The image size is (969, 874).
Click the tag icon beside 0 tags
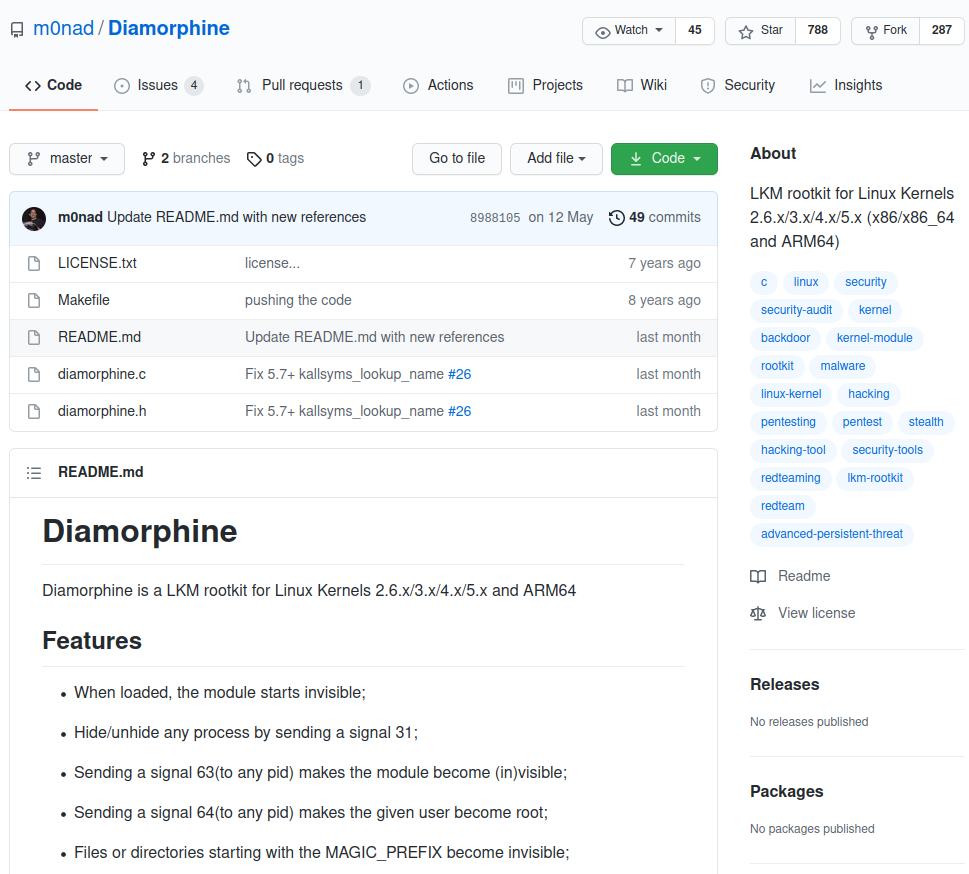coord(253,159)
